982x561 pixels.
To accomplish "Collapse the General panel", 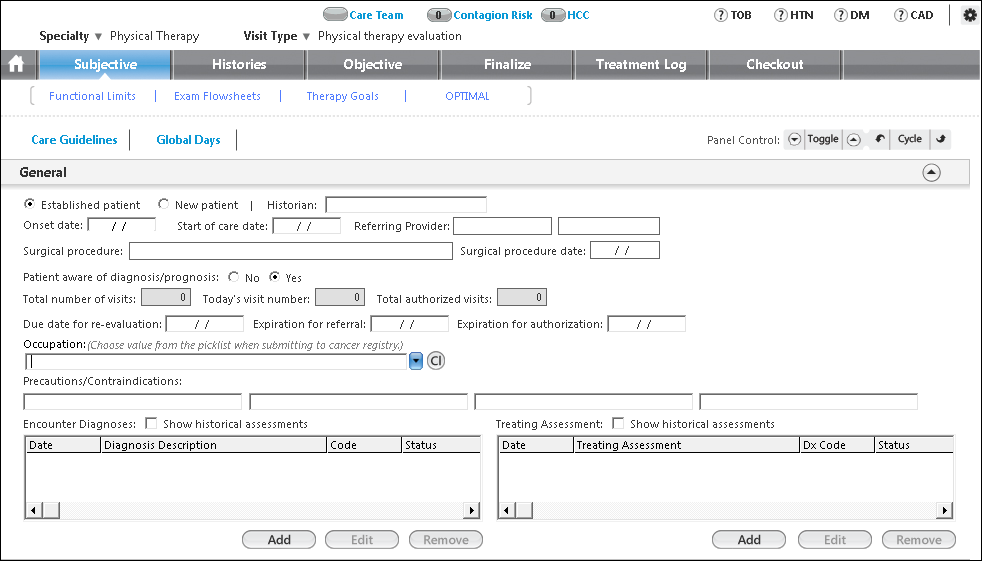I will click(931, 172).
